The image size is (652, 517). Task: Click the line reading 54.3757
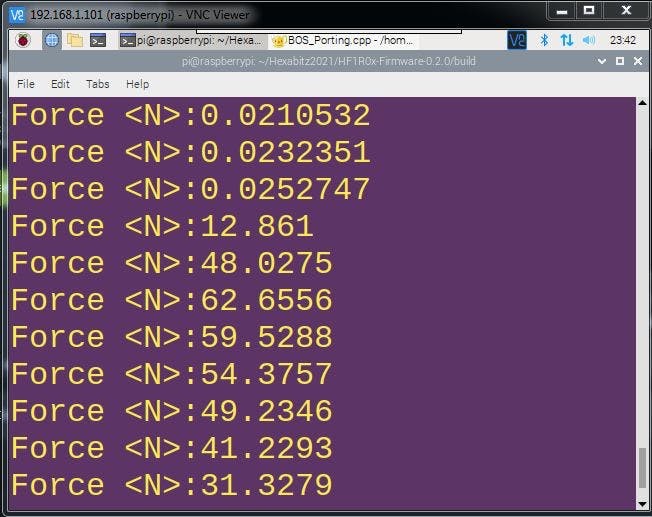pos(172,374)
